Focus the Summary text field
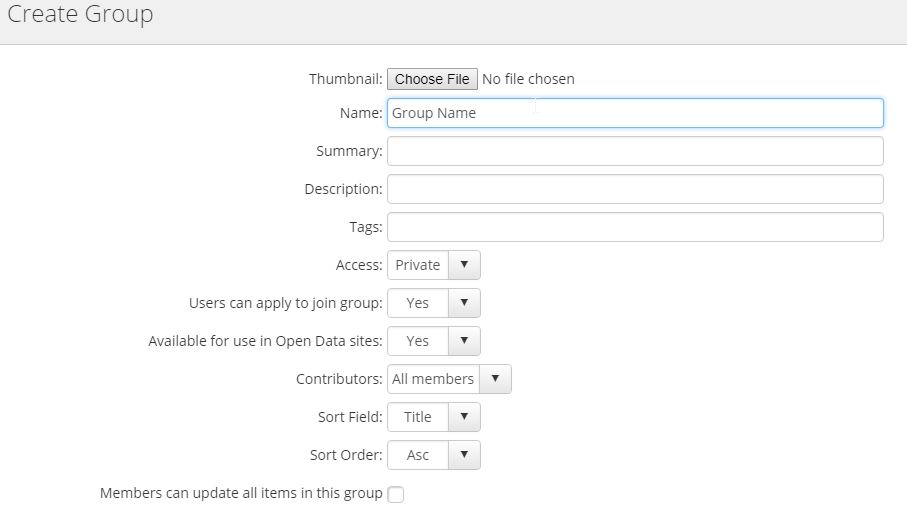 click(635, 151)
